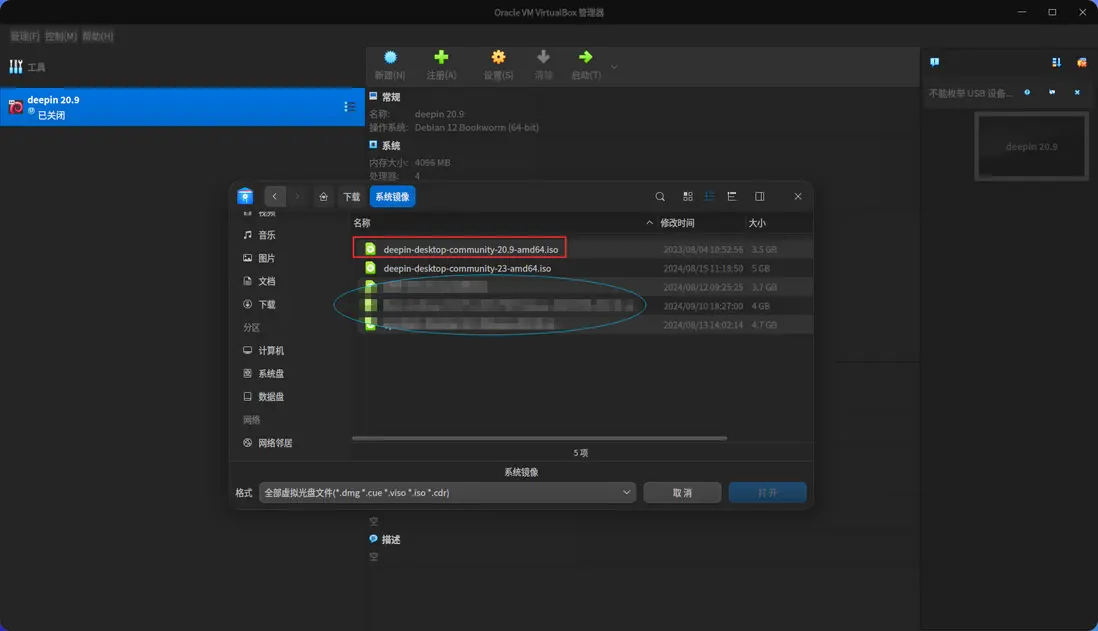Search in the file dialog
The image size is (1098, 631).
click(x=660, y=197)
